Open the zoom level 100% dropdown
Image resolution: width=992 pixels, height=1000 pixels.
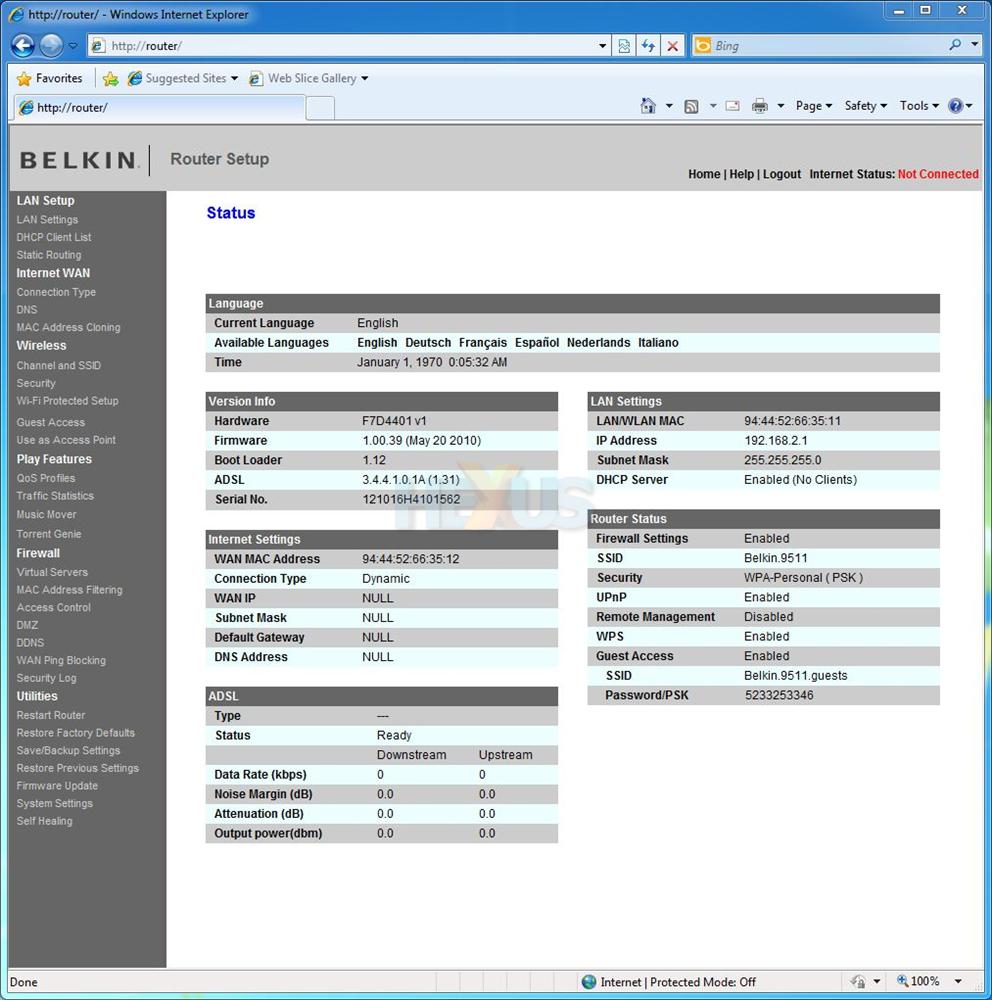click(x=958, y=982)
